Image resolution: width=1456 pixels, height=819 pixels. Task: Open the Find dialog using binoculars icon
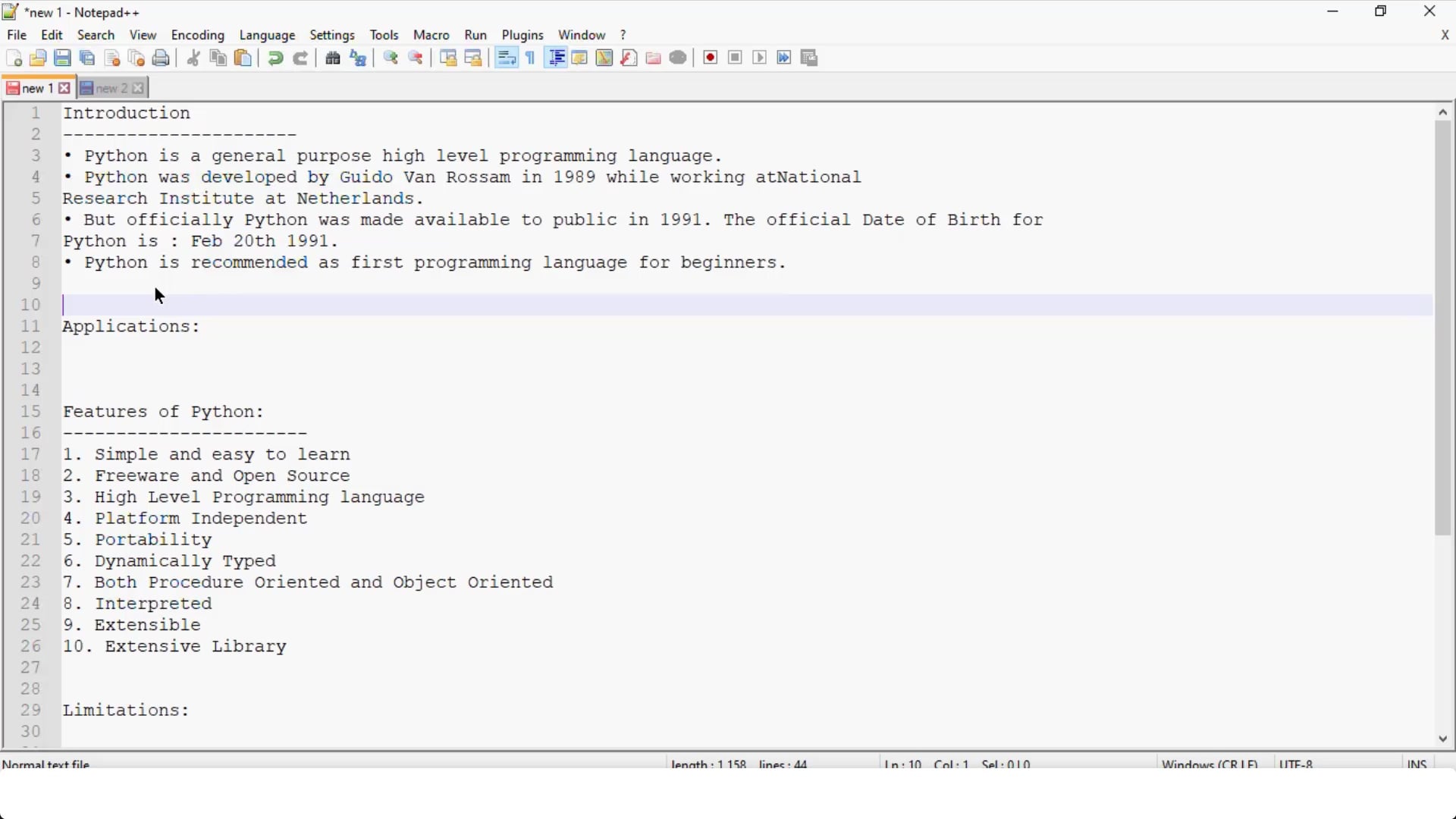[x=333, y=58]
